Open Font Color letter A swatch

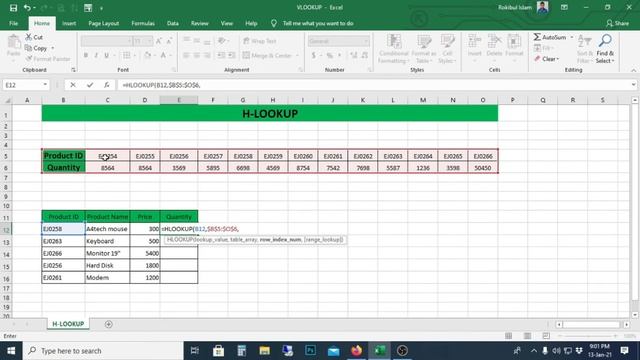click(x=163, y=55)
